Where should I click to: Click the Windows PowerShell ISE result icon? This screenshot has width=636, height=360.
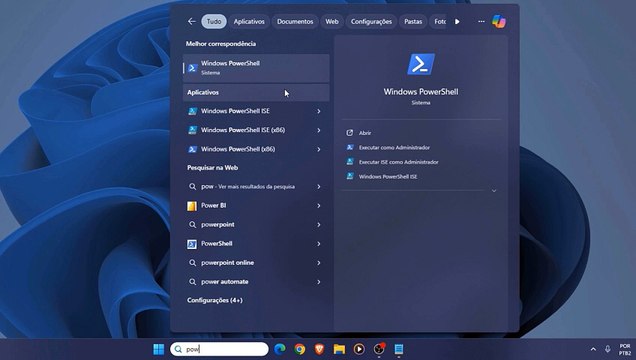point(192,111)
